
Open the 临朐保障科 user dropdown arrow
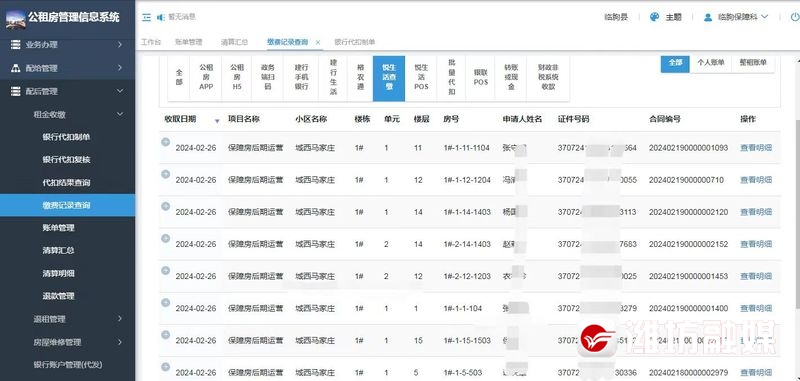coord(764,17)
